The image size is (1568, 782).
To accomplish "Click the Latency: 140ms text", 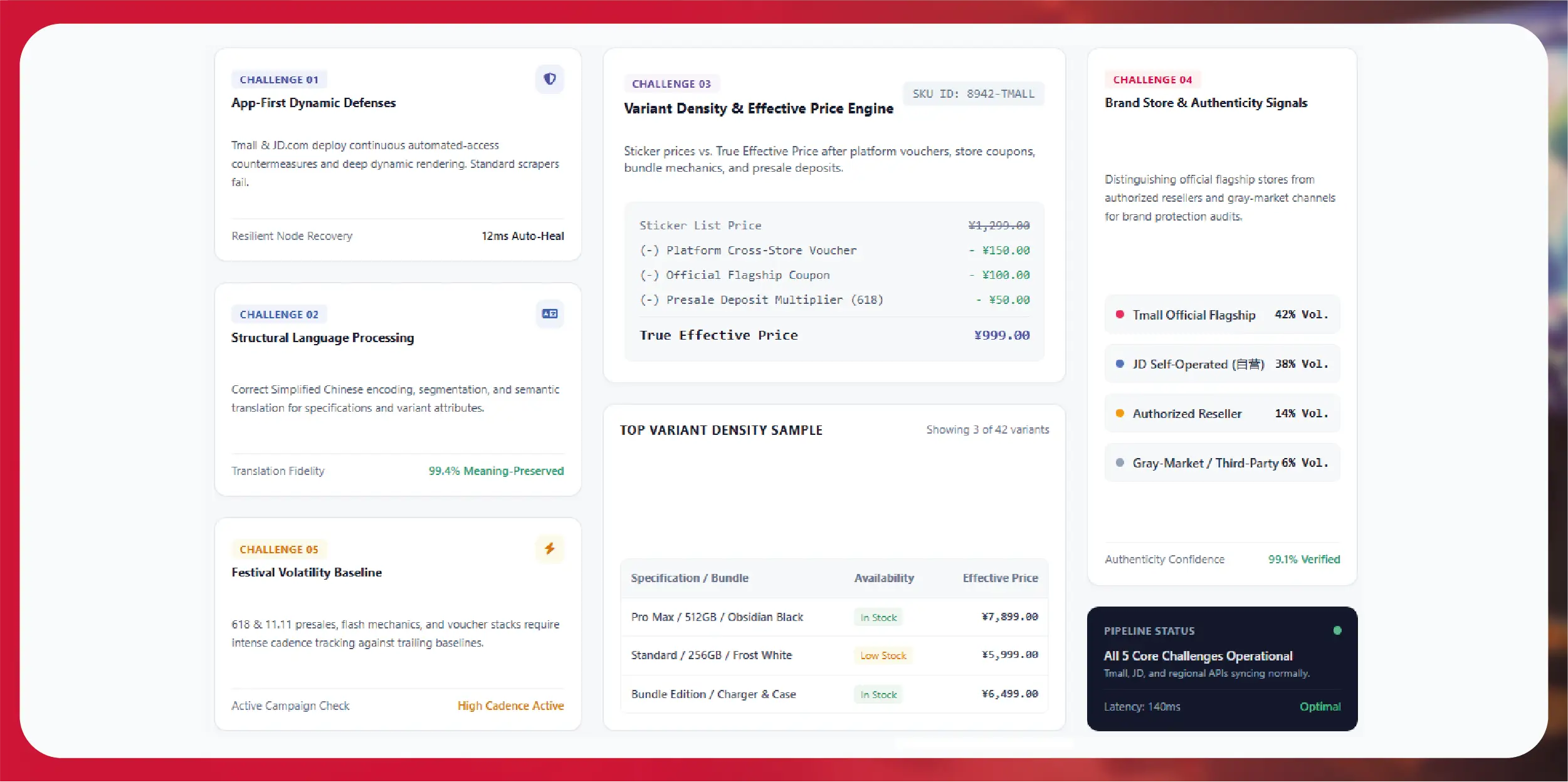I will pyautogui.click(x=1142, y=707).
